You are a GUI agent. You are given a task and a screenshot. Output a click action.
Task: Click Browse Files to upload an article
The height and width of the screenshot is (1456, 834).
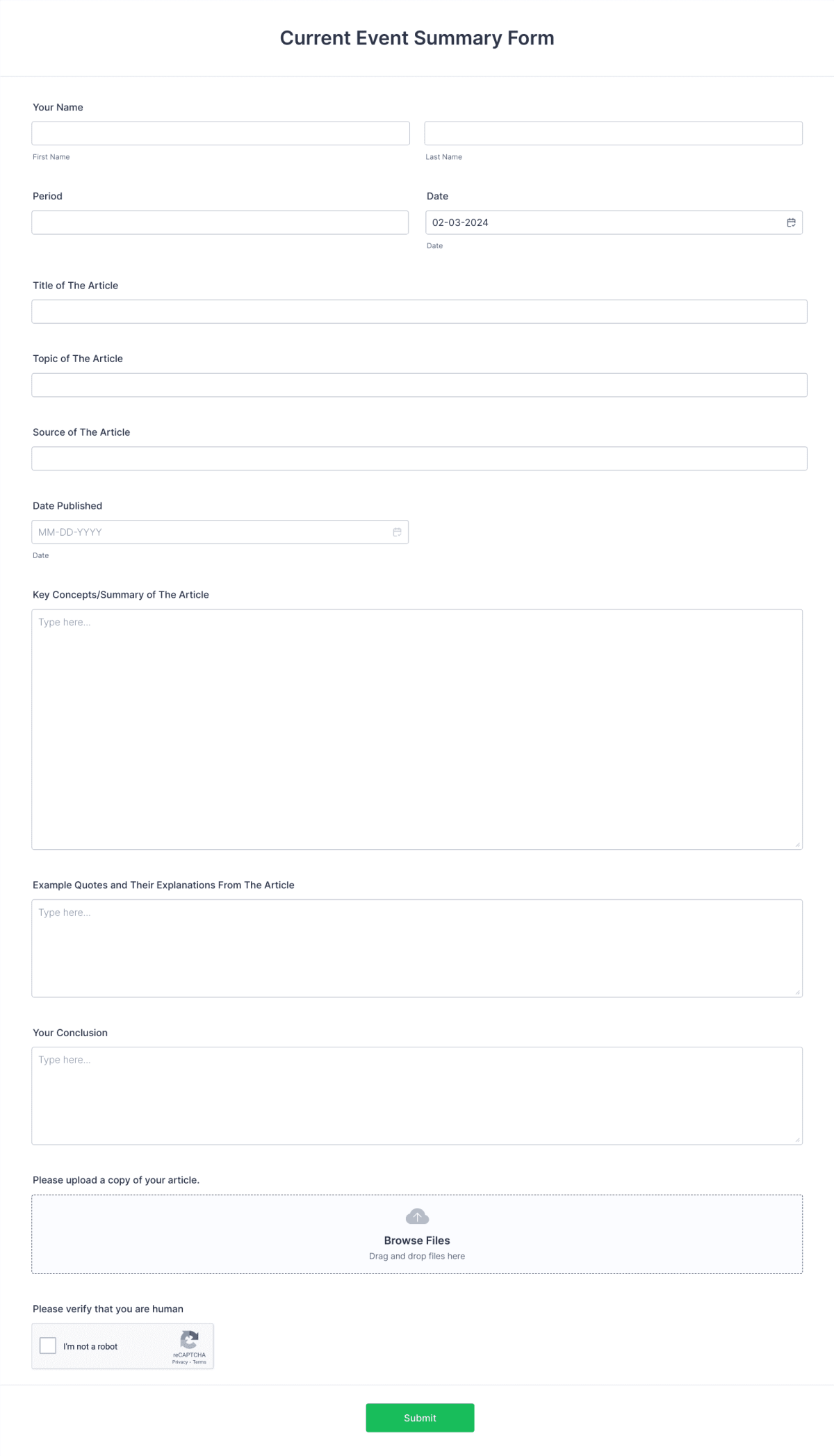point(416,1240)
